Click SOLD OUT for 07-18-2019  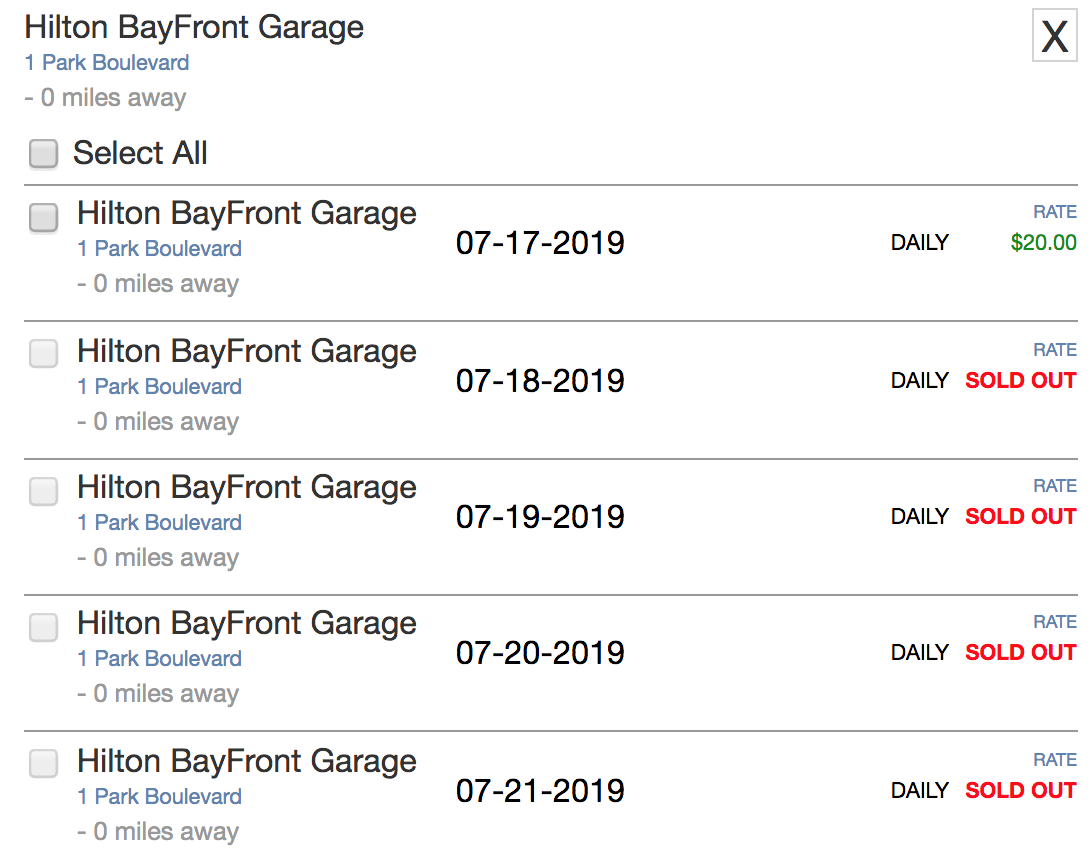(x=1021, y=380)
